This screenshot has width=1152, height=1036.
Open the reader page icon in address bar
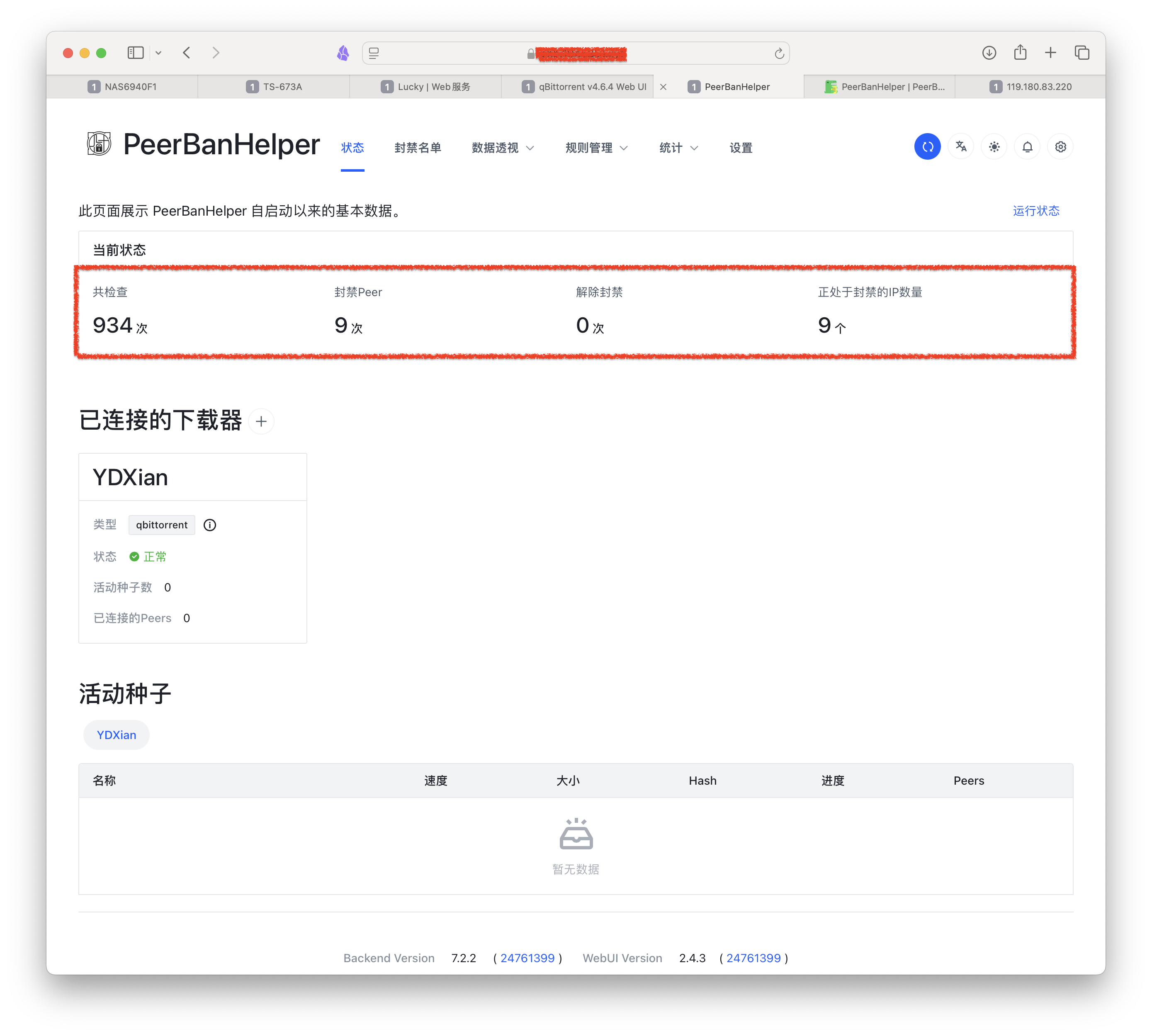(374, 53)
